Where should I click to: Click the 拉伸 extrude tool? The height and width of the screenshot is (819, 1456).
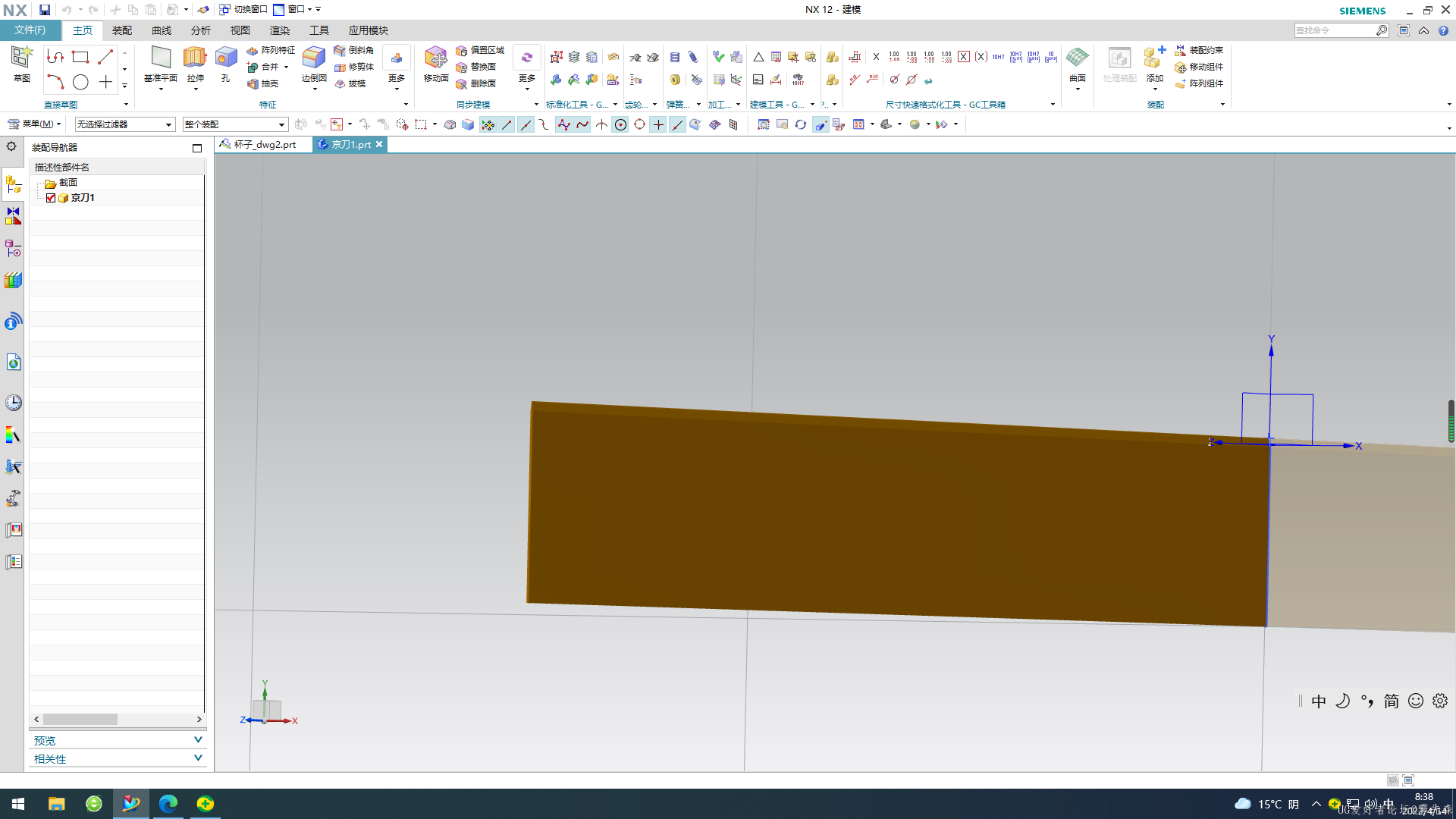(195, 64)
